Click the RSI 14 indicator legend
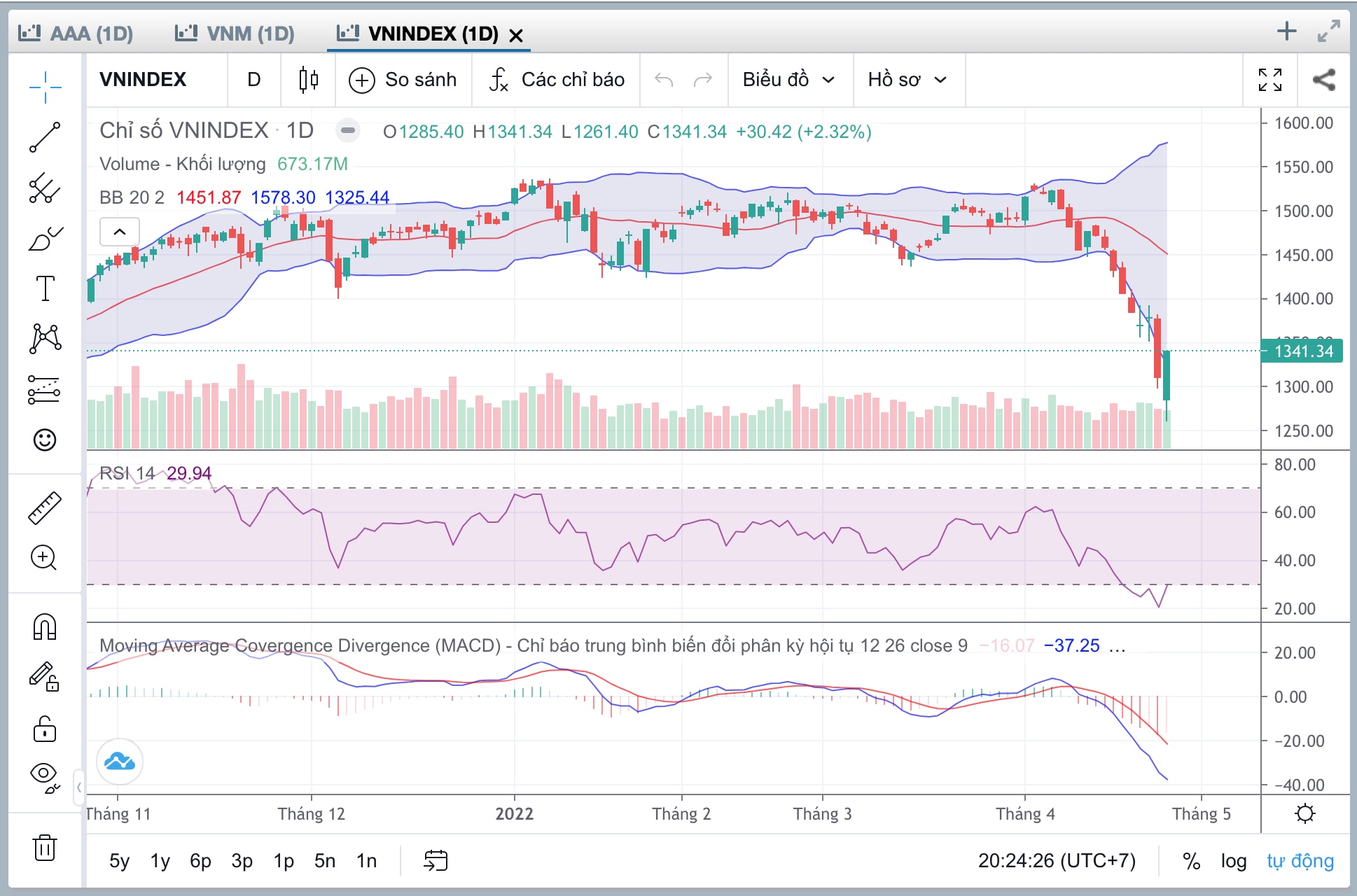 (127, 473)
